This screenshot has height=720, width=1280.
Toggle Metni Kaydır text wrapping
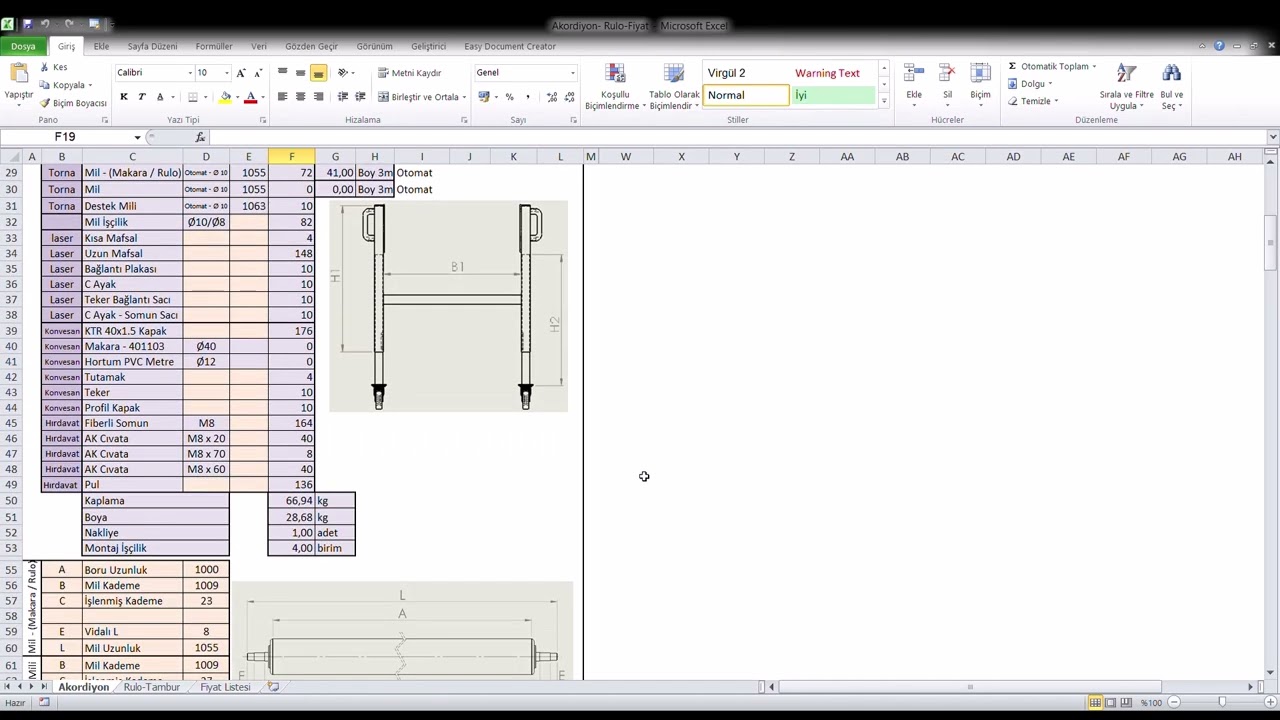pos(408,73)
